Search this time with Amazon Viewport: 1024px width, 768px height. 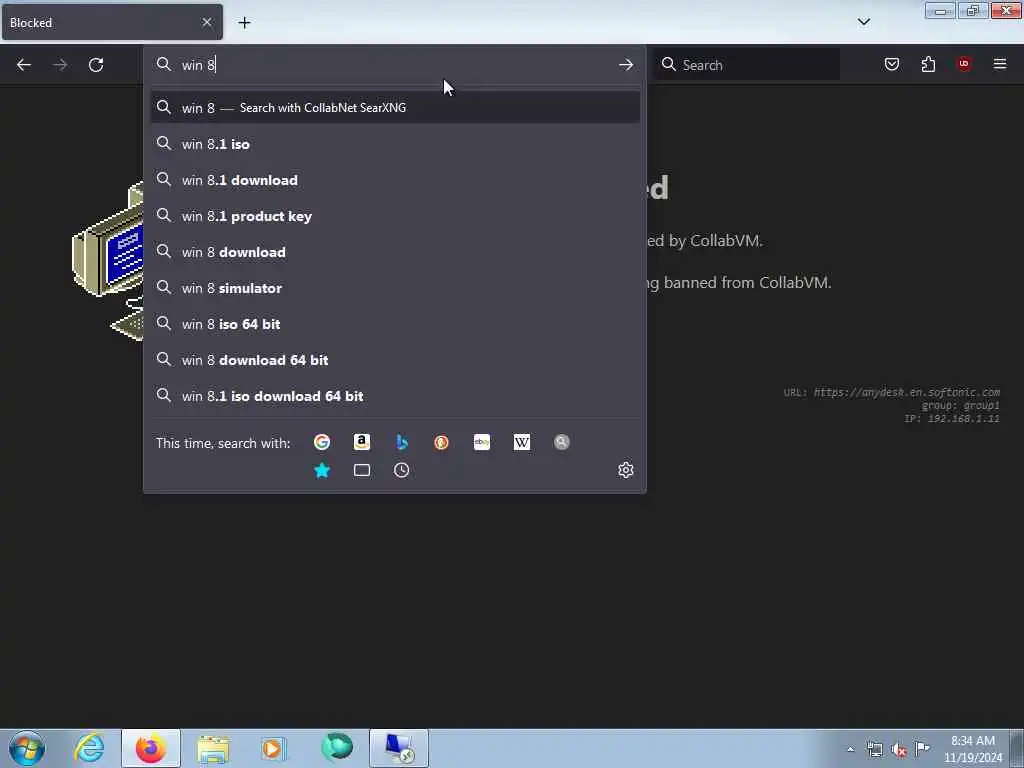point(362,442)
